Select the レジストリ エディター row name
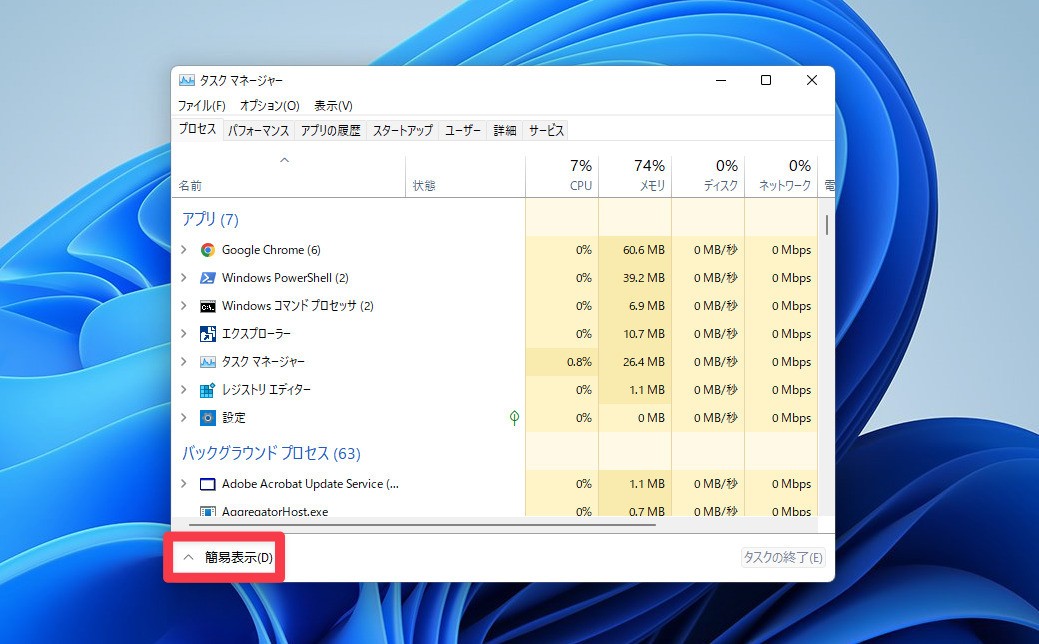Viewport: 1039px width, 644px height. 266,390
